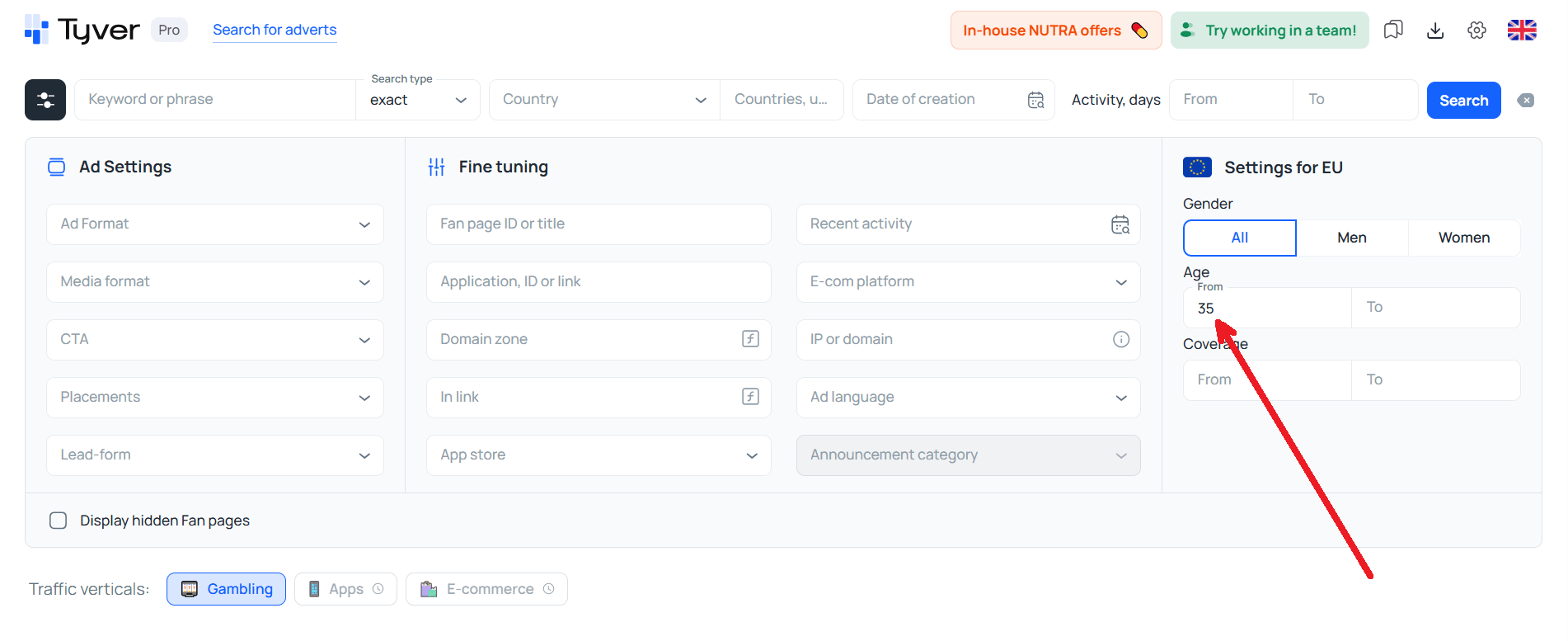
Task: Open the Search type exact dropdown
Action: [x=418, y=100]
